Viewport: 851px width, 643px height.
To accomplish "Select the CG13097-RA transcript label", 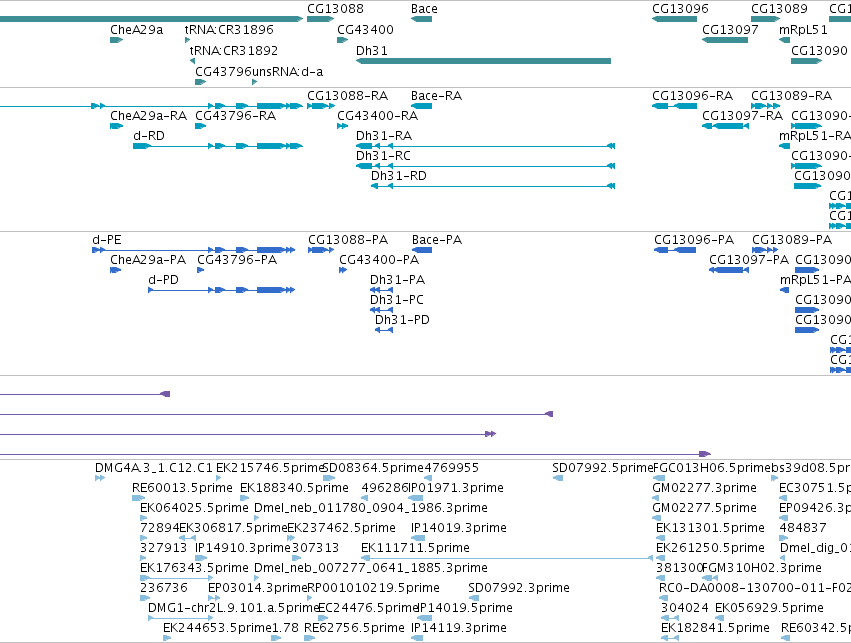I will [x=742, y=116].
